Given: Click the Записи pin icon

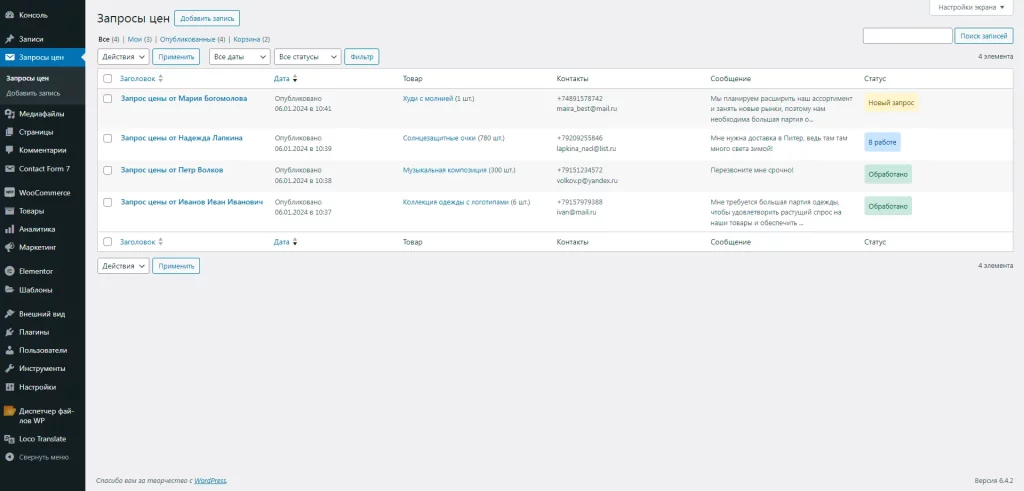Looking at the screenshot, I should 10,39.
